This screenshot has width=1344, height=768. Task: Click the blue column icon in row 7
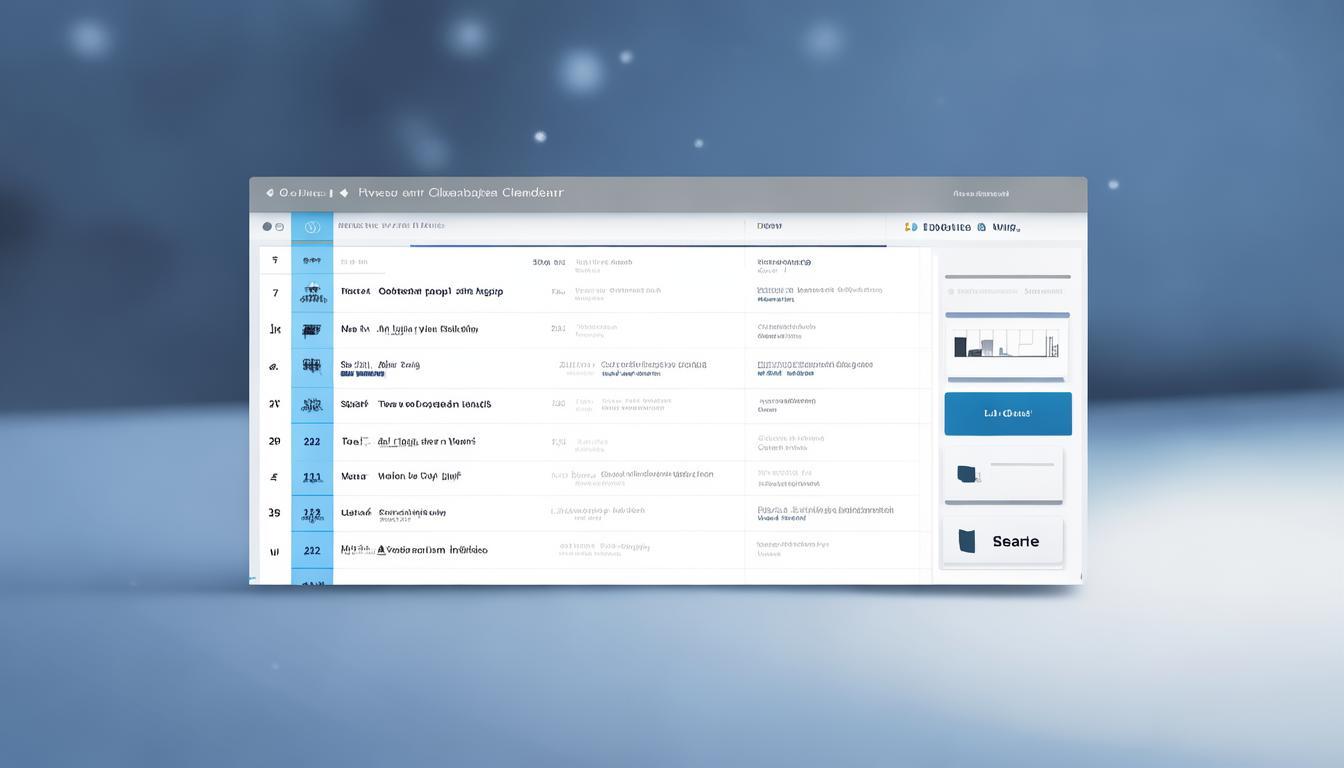point(312,293)
